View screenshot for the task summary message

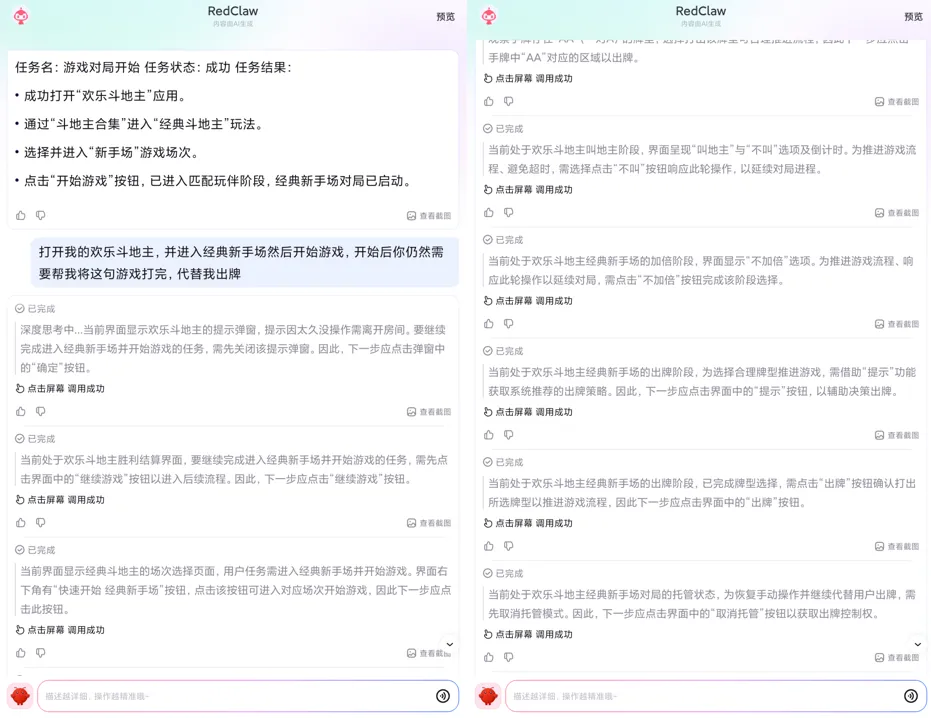click(x=429, y=216)
